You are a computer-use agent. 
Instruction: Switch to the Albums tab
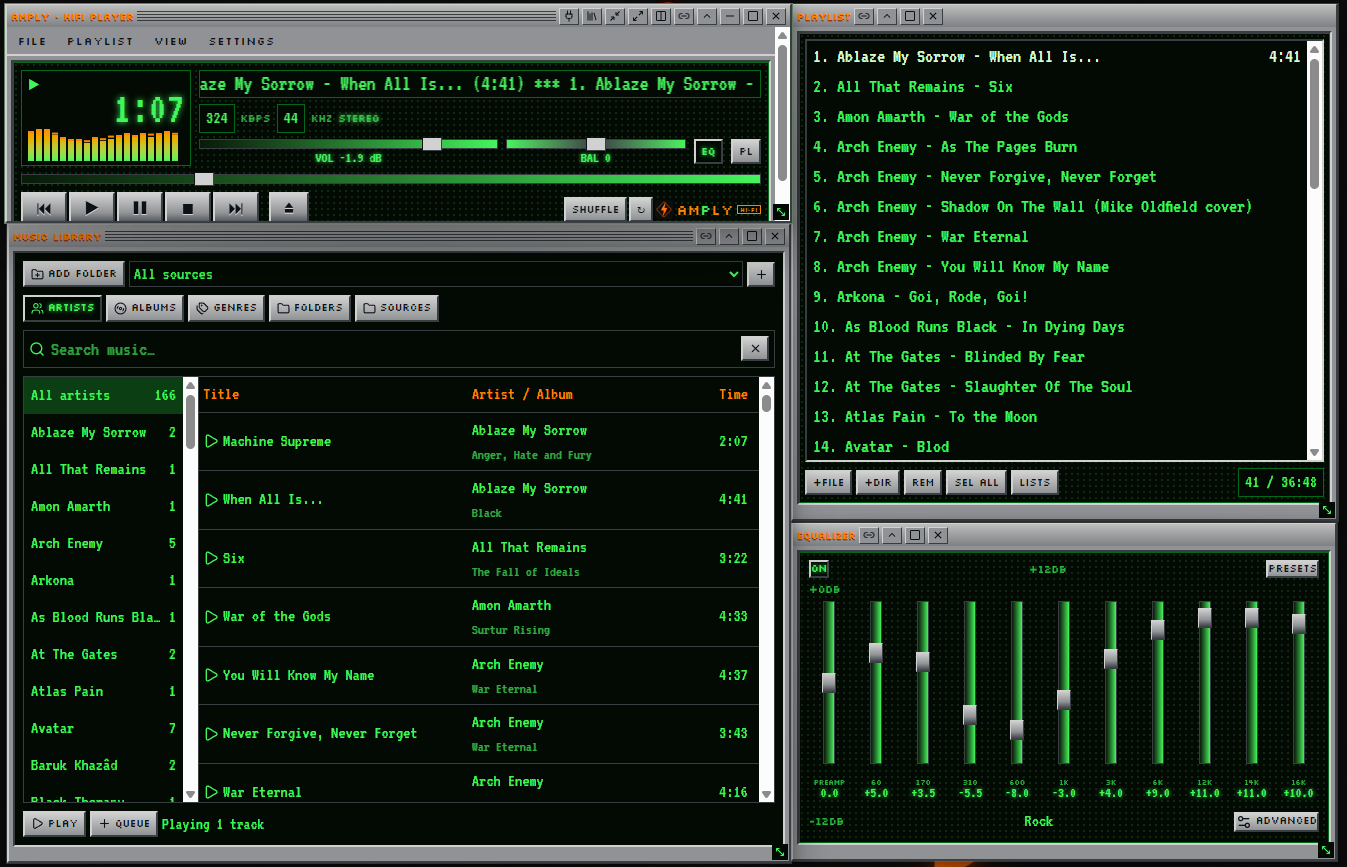145,308
